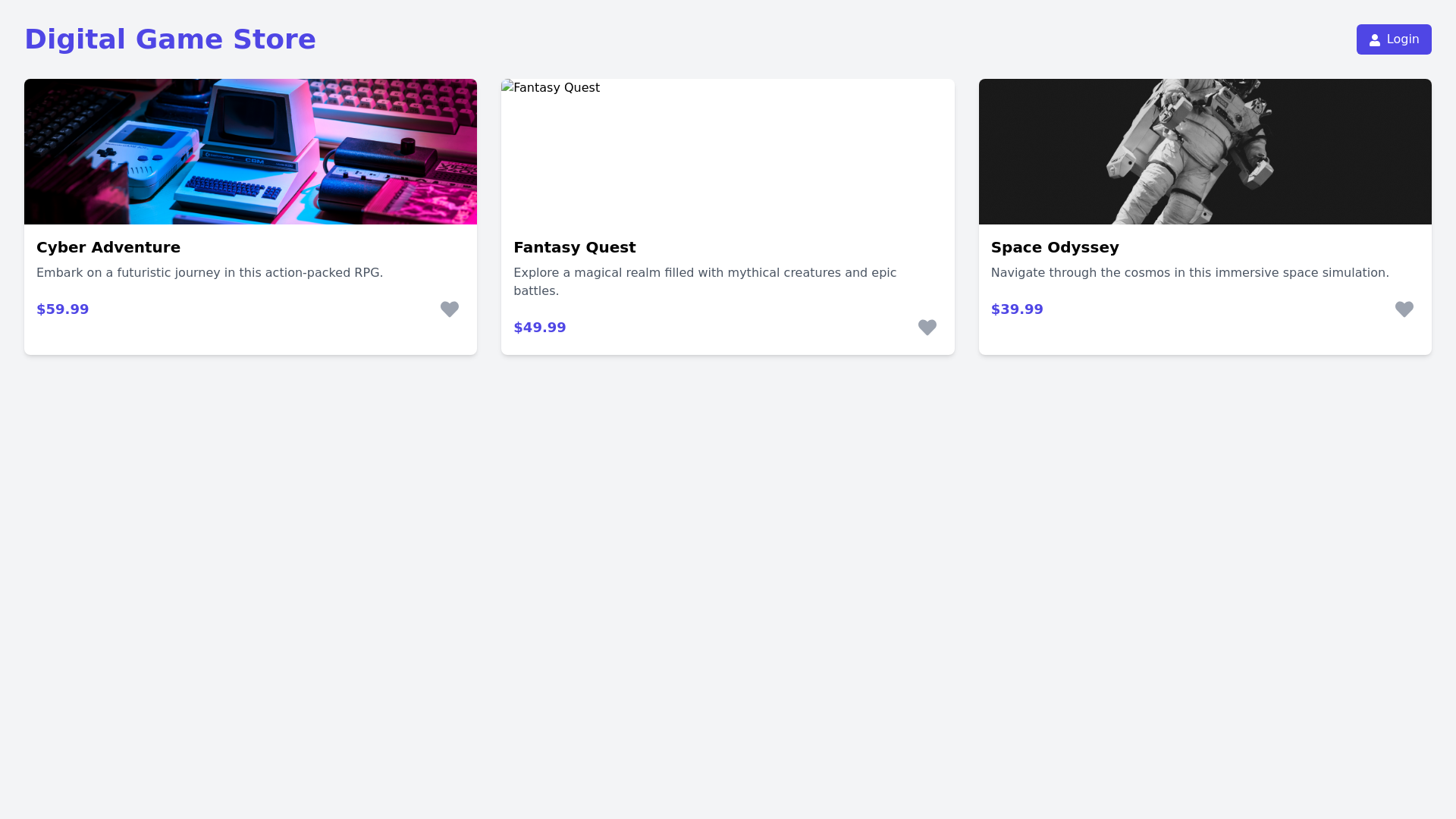Click the Cyber Adventure RPG description text
The image size is (1456, 819).
[x=209, y=272]
